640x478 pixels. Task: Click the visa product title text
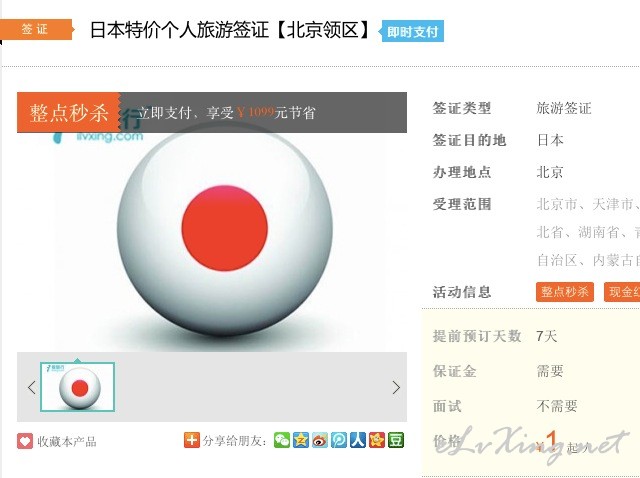pos(230,30)
